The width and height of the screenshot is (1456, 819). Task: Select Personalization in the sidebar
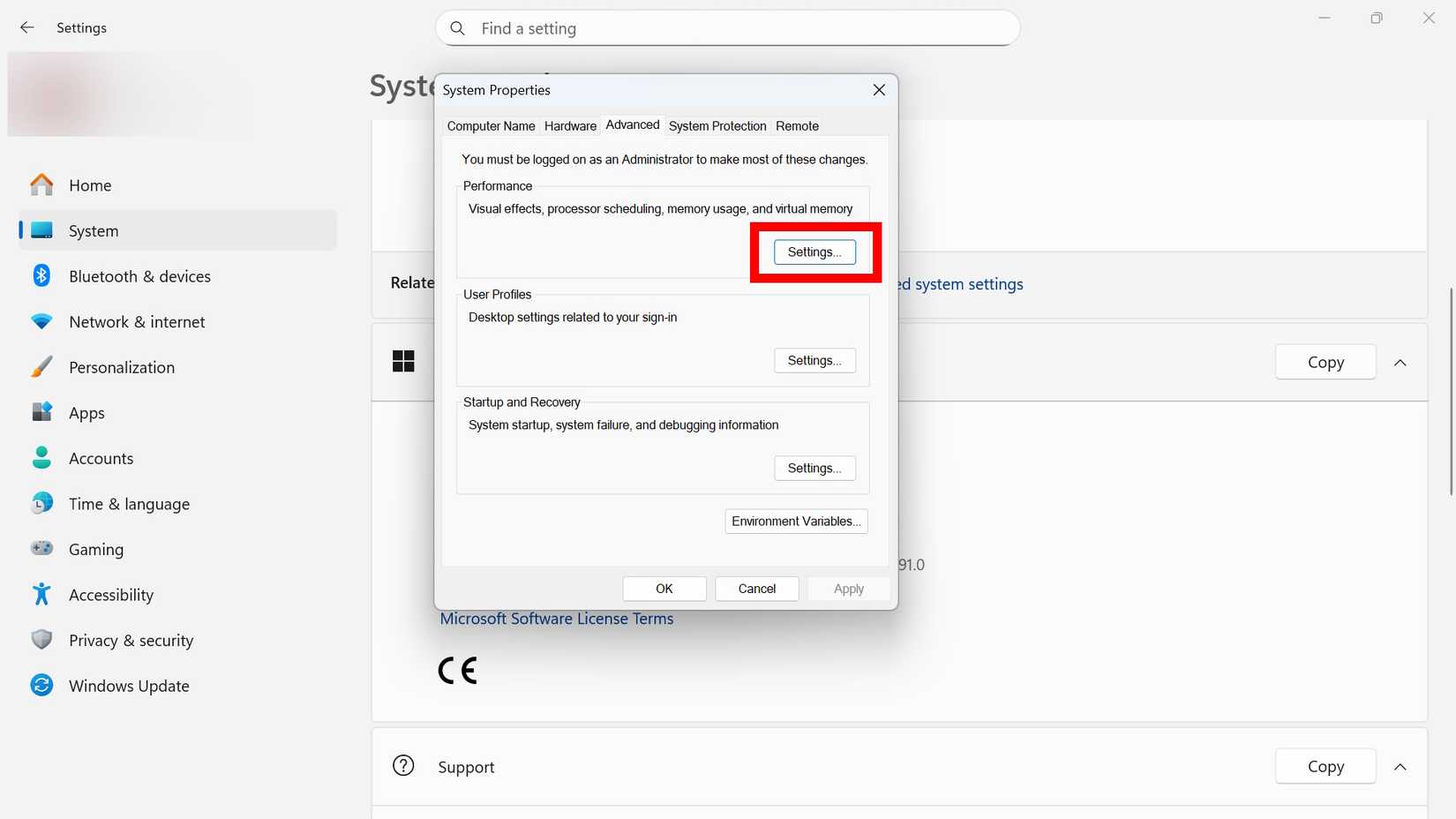click(121, 367)
